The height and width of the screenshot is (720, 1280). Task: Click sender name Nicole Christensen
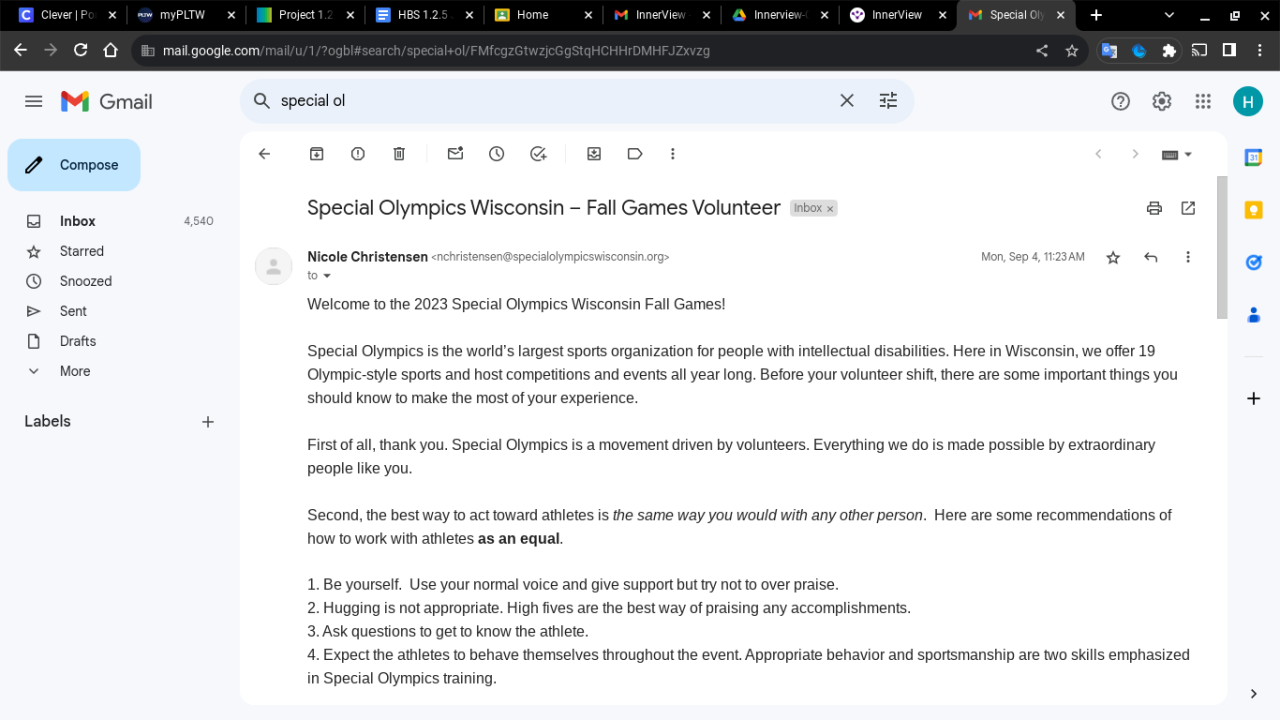367,257
